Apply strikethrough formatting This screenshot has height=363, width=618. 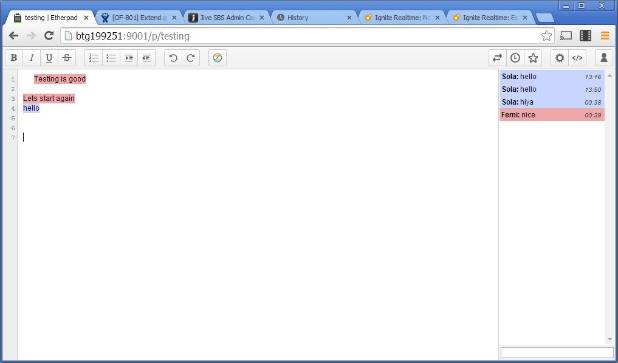pyautogui.click(x=67, y=58)
